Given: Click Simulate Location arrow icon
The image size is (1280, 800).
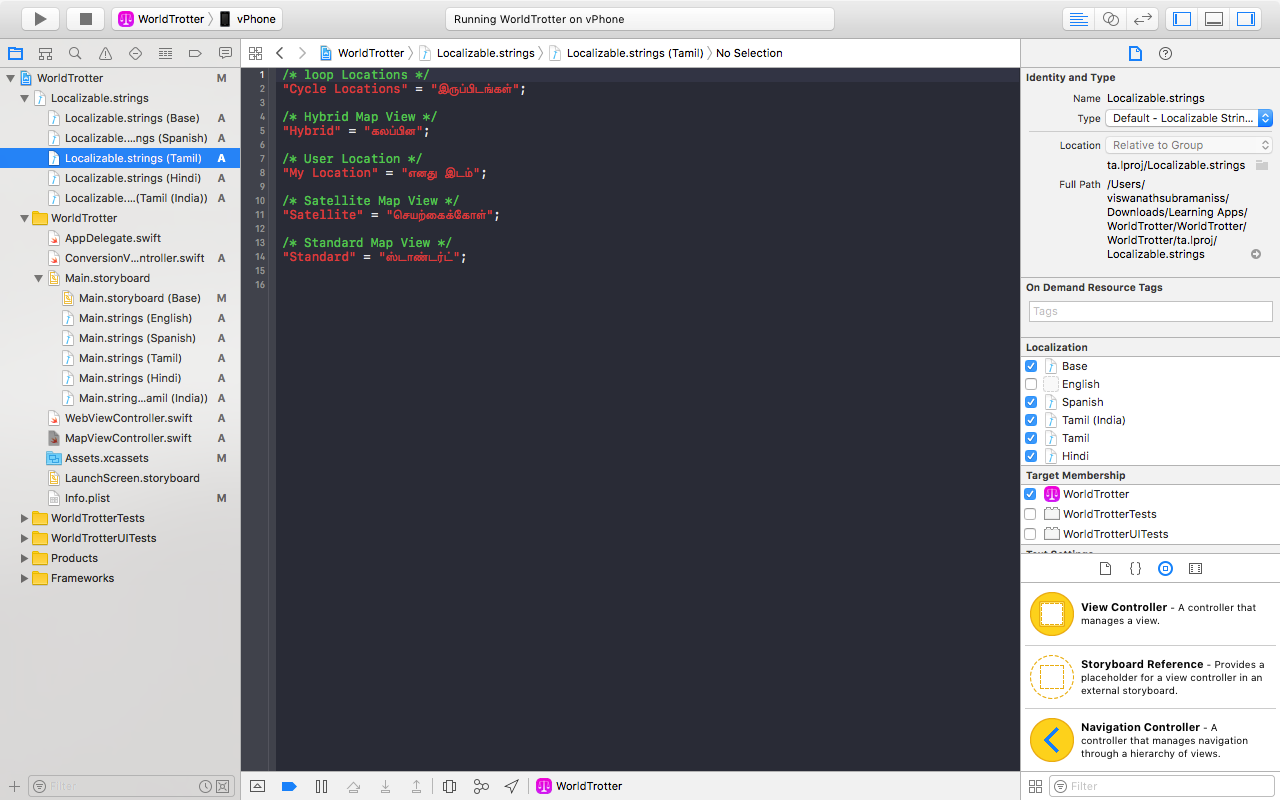Looking at the screenshot, I should [x=512, y=786].
